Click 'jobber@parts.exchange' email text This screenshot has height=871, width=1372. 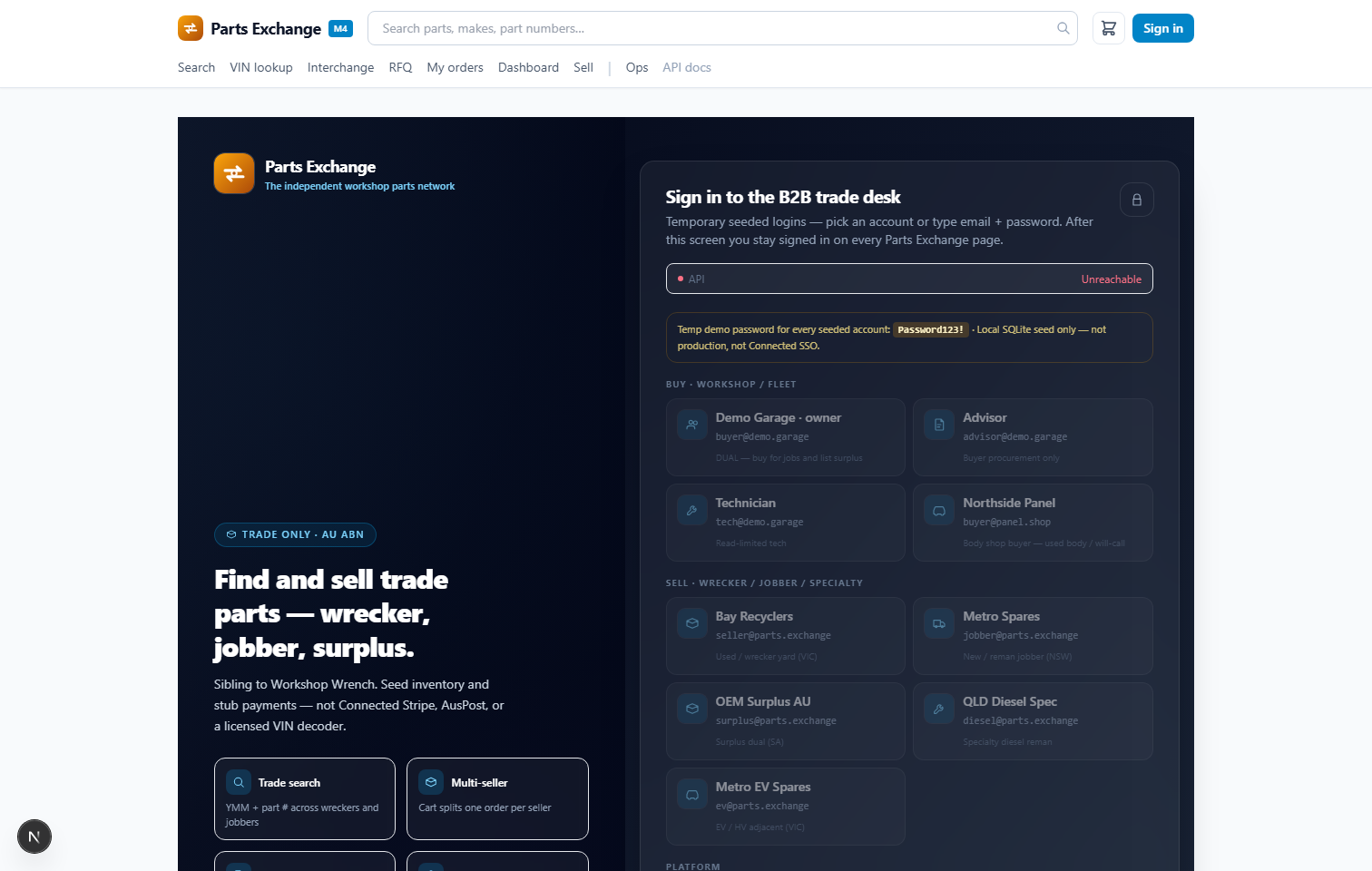point(1021,635)
